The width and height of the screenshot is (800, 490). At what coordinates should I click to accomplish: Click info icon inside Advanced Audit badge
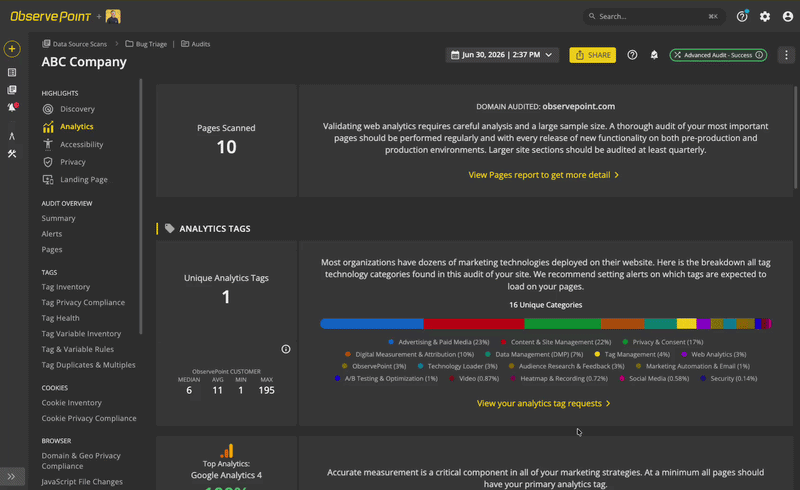point(759,55)
